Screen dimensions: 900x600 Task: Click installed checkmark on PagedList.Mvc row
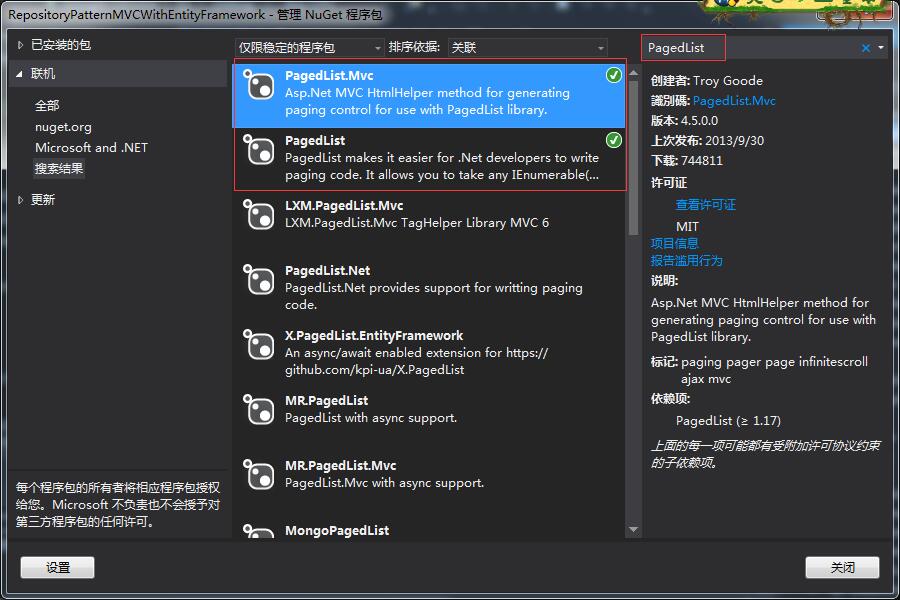(614, 75)
